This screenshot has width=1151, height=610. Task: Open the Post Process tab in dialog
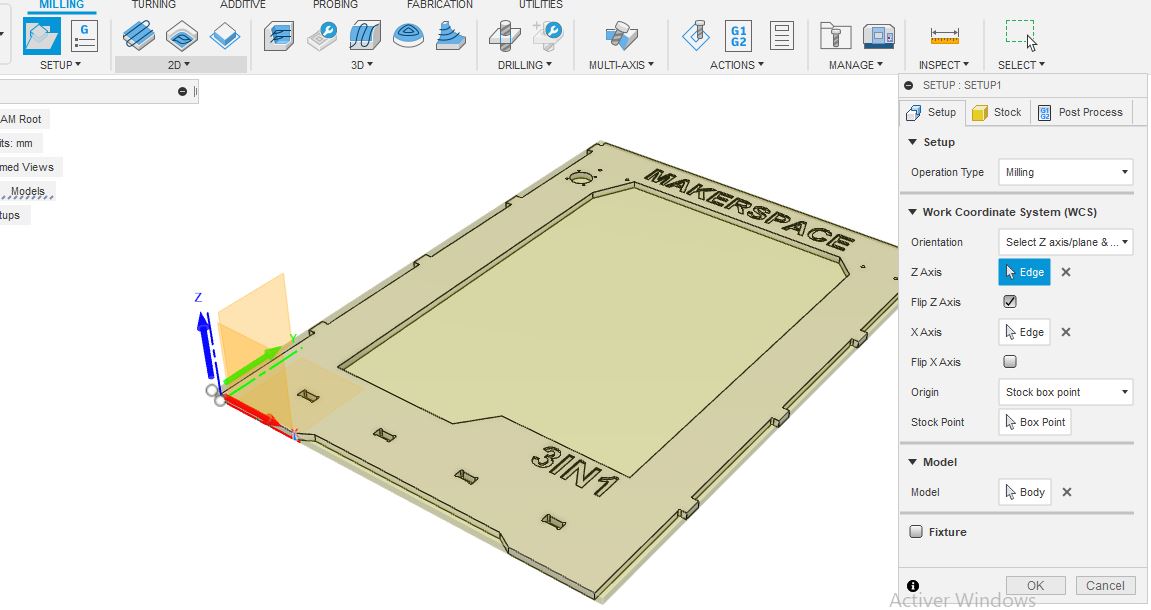point(1081,112)
